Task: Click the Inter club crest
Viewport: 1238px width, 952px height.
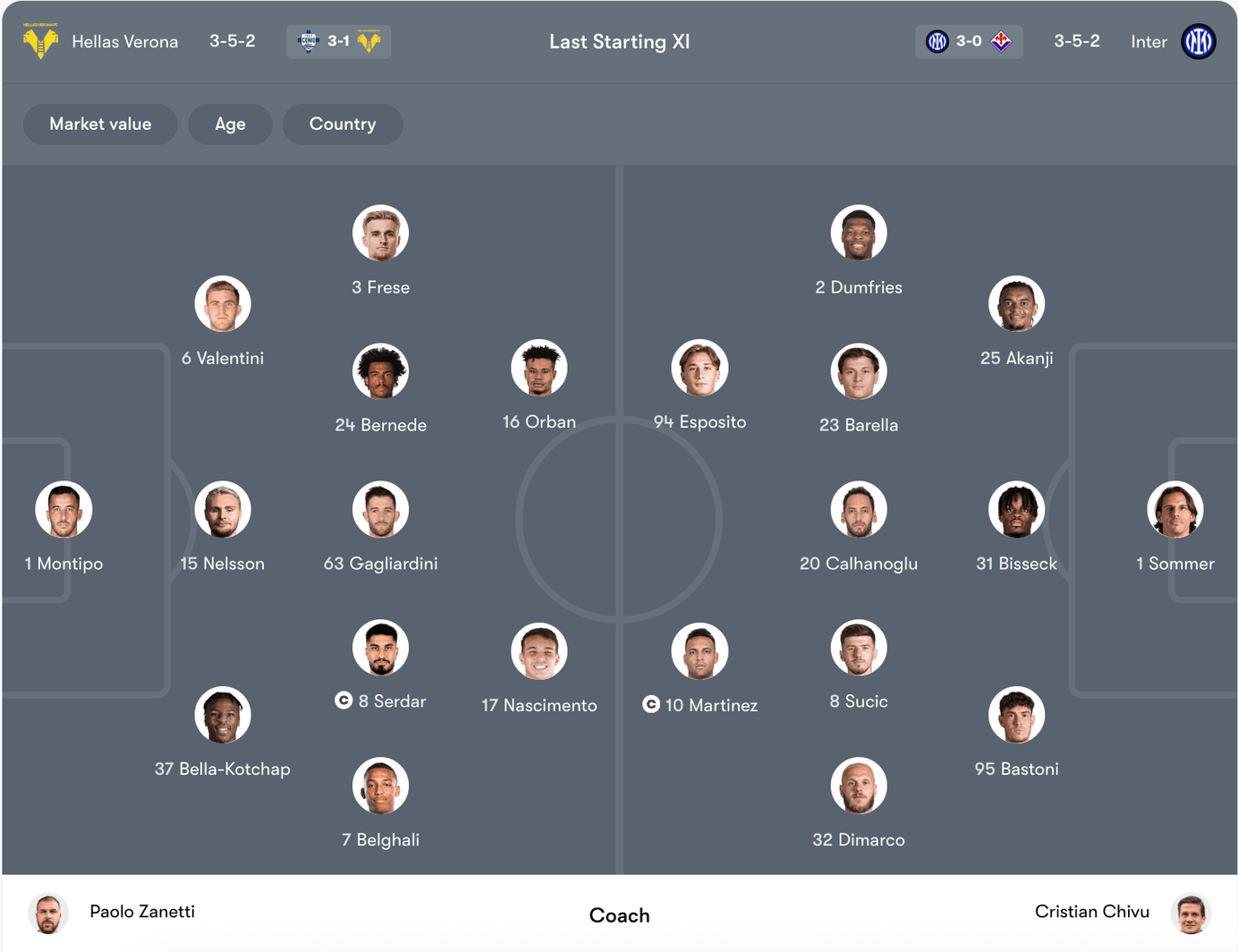Action: pos(1198,41)
